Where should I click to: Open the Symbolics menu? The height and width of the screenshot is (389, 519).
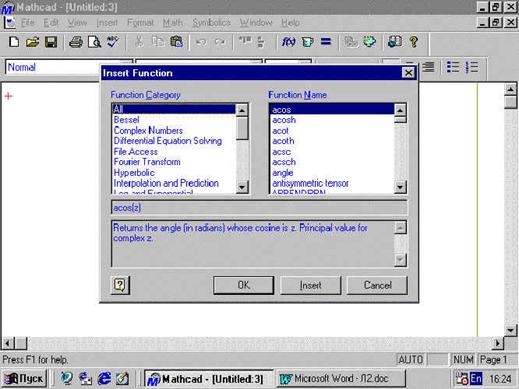point(211,23)
